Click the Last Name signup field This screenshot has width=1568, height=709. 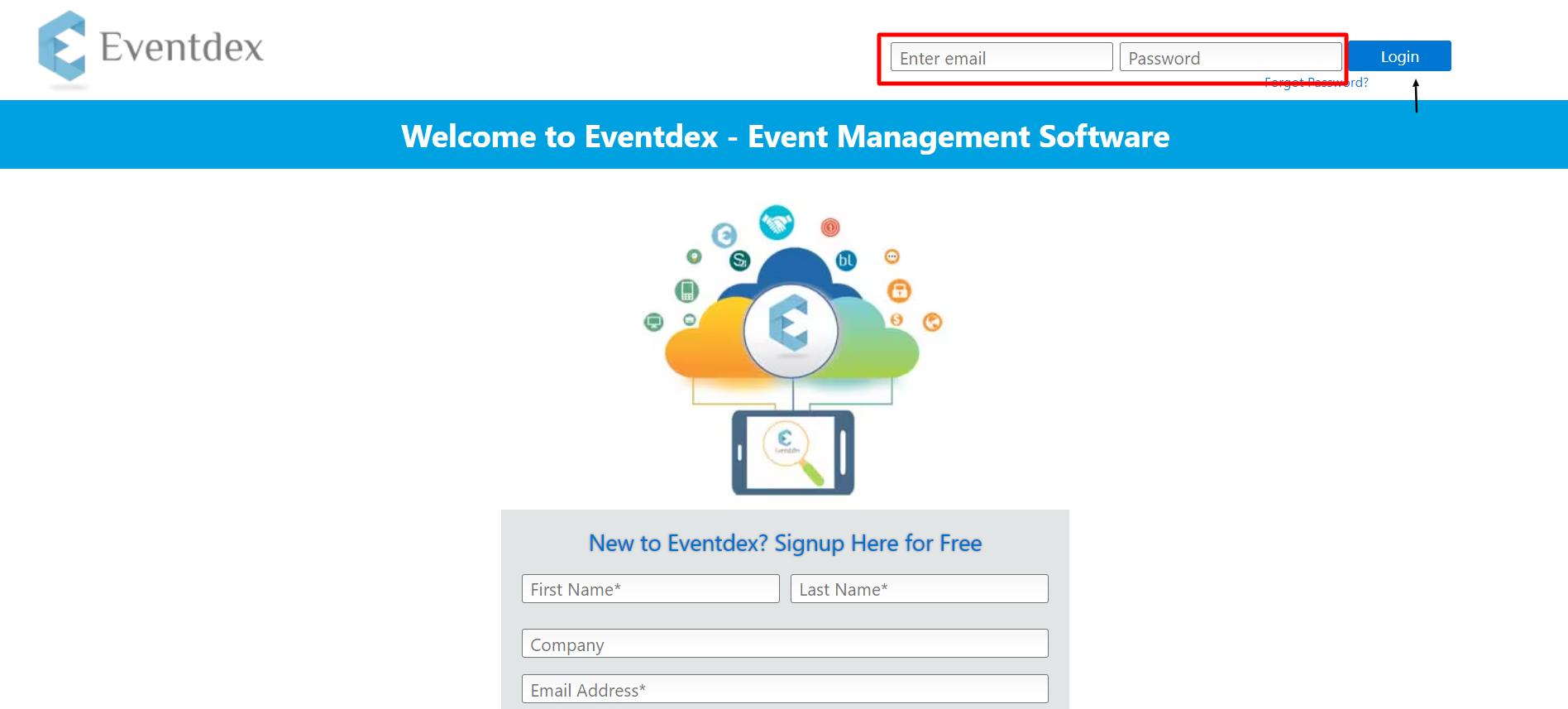(x=919, y=589)
